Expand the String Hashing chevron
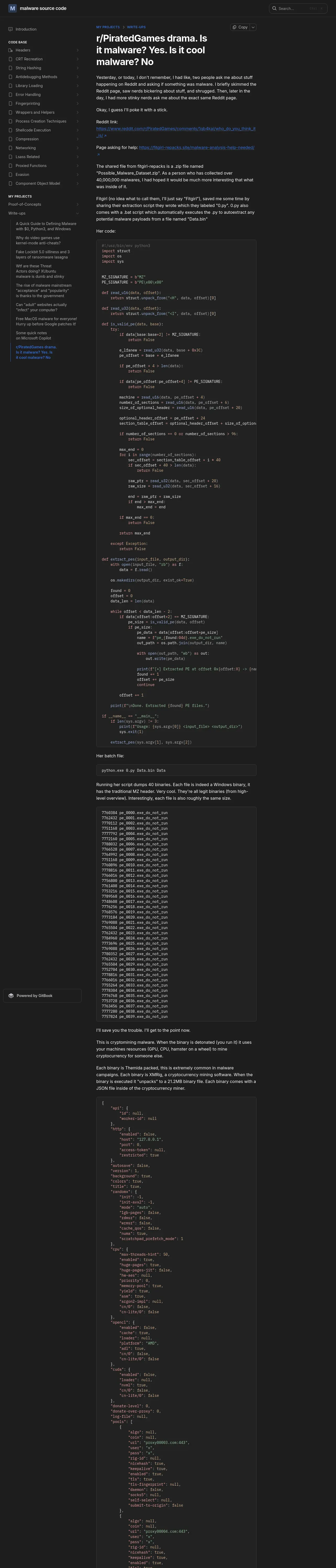 tap(77, 68)
